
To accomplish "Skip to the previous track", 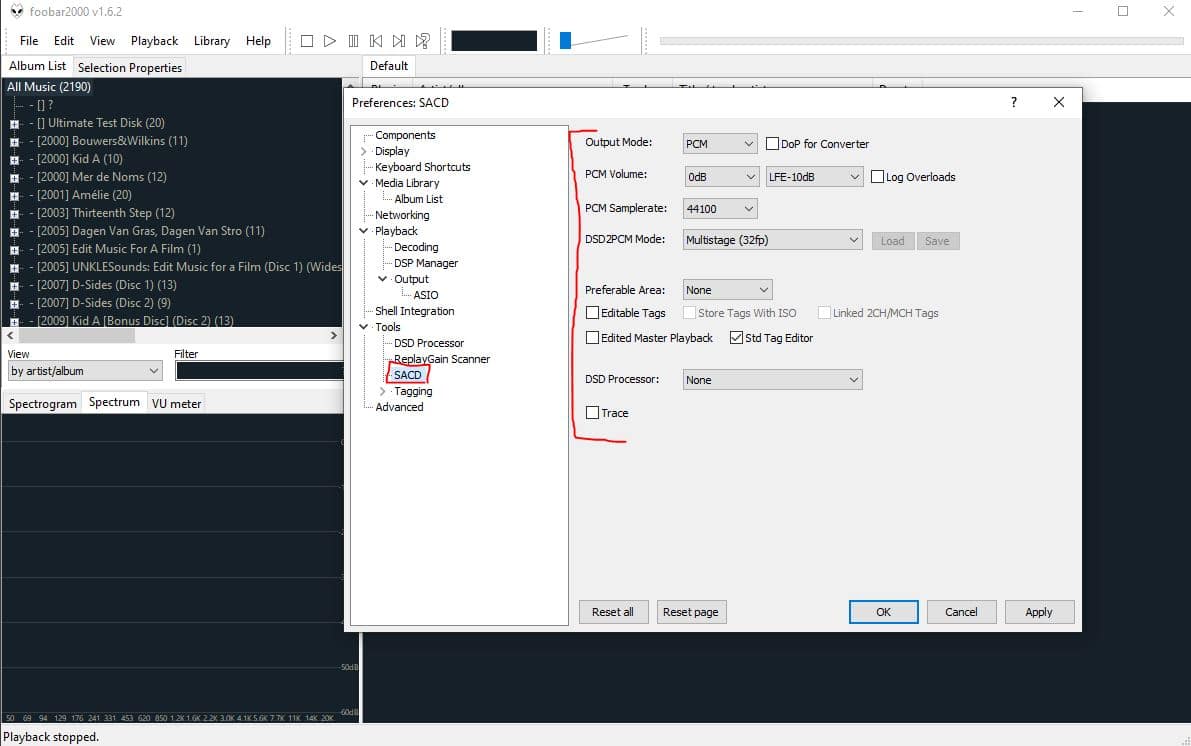I will pyautogui.click(x=376, y=41).
